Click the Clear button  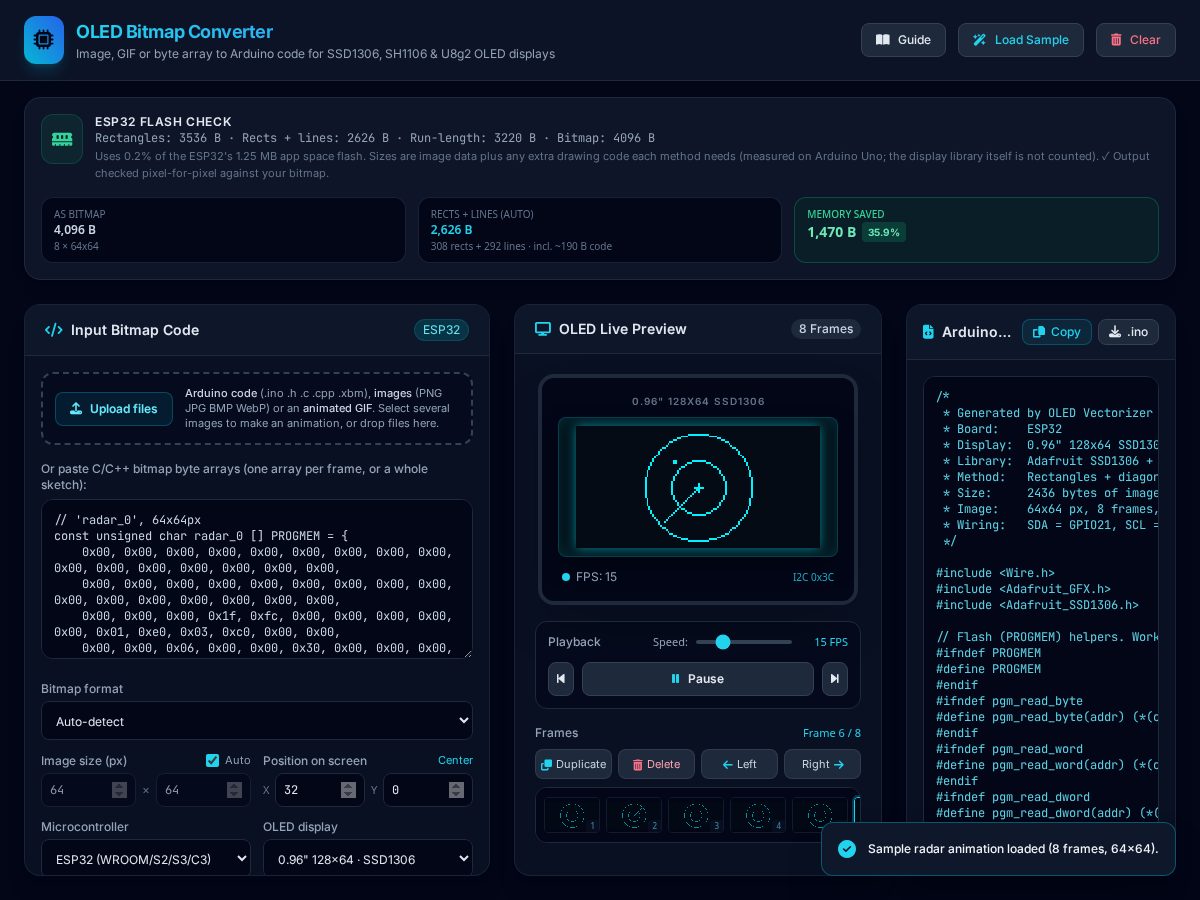coord(1136,40)
